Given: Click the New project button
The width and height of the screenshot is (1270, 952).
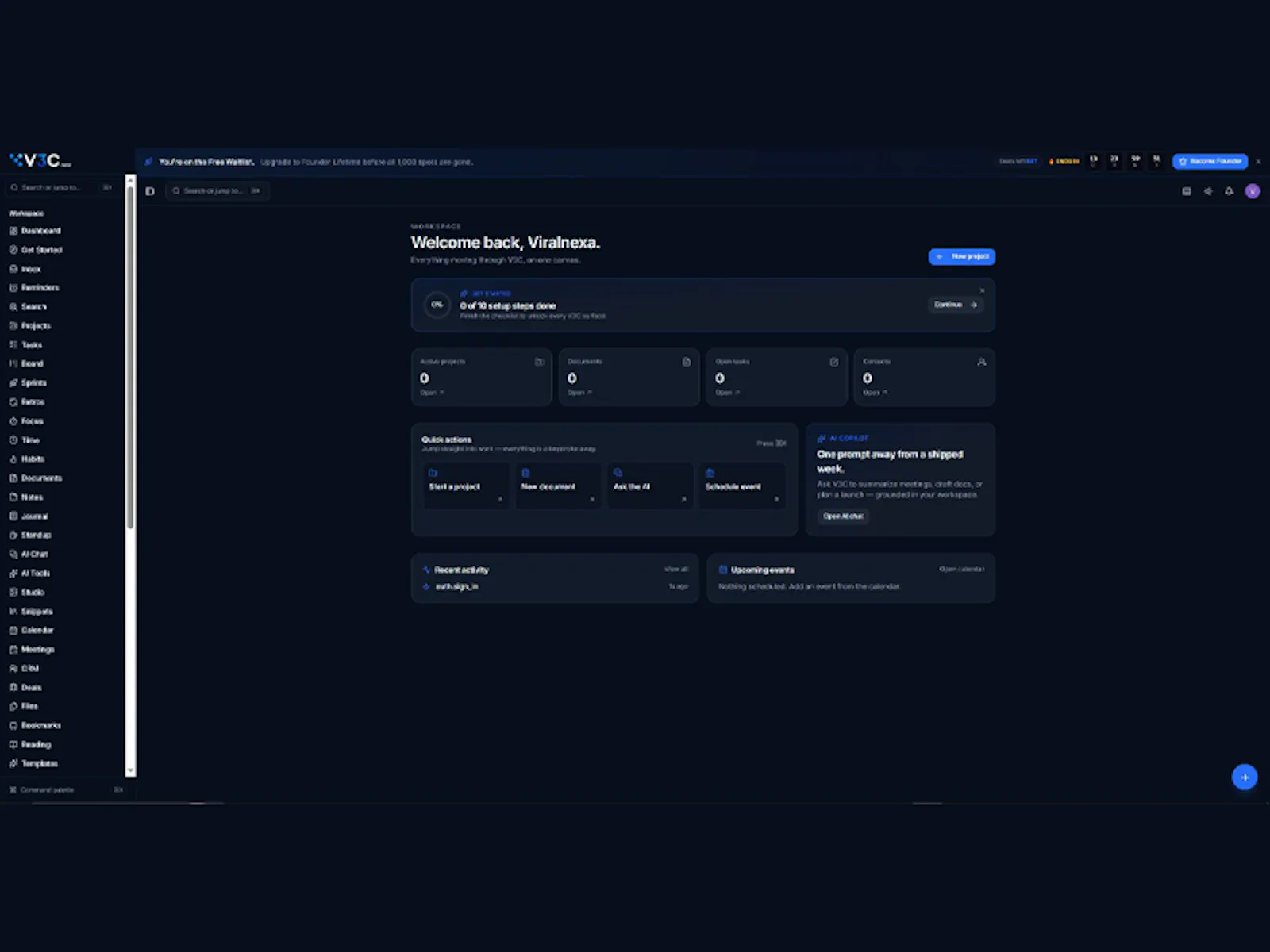Looking at the screenshot, I should pyautogui.click(x=962, y=257).
